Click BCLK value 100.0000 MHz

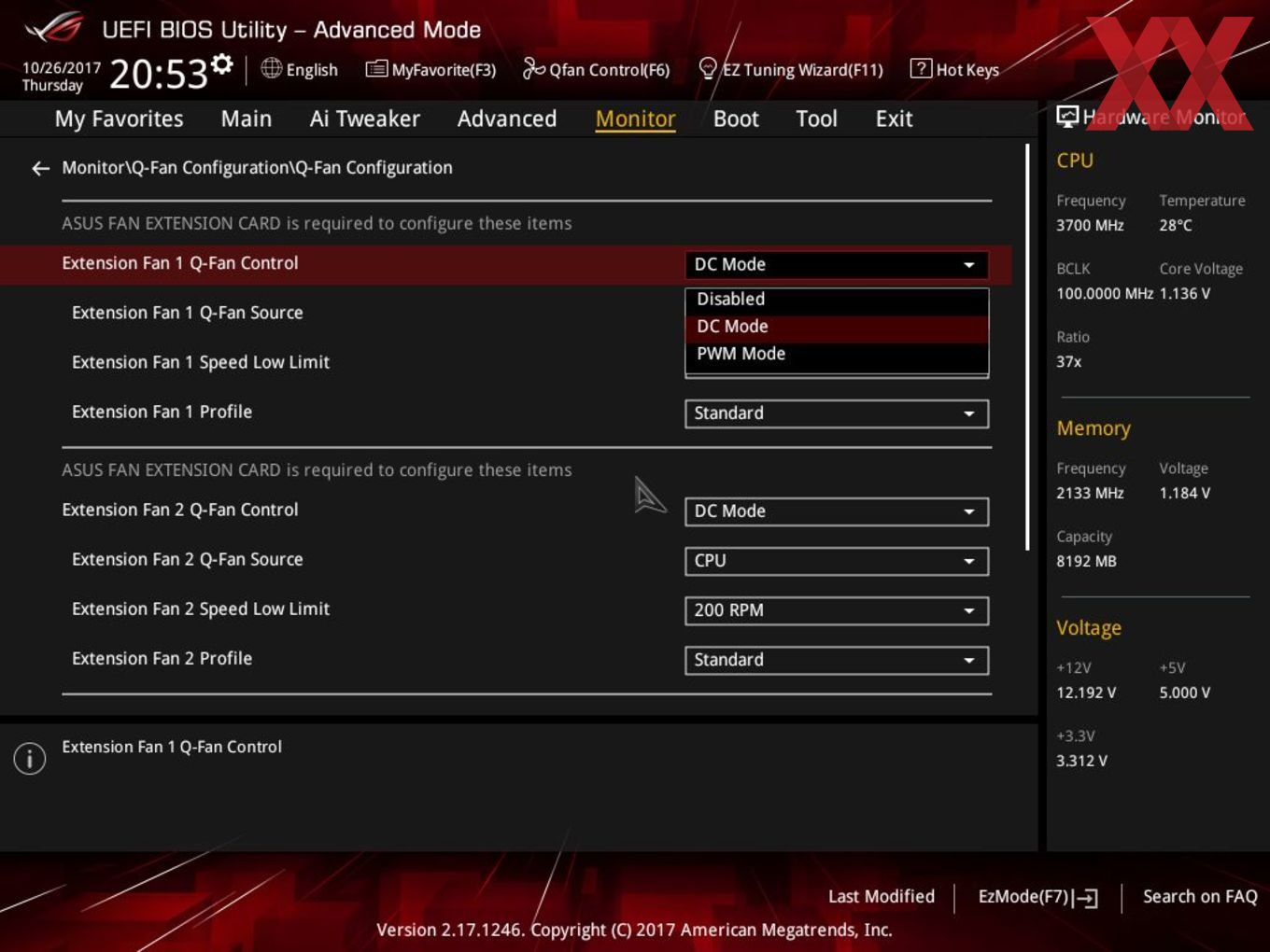tap(1105, 293)
